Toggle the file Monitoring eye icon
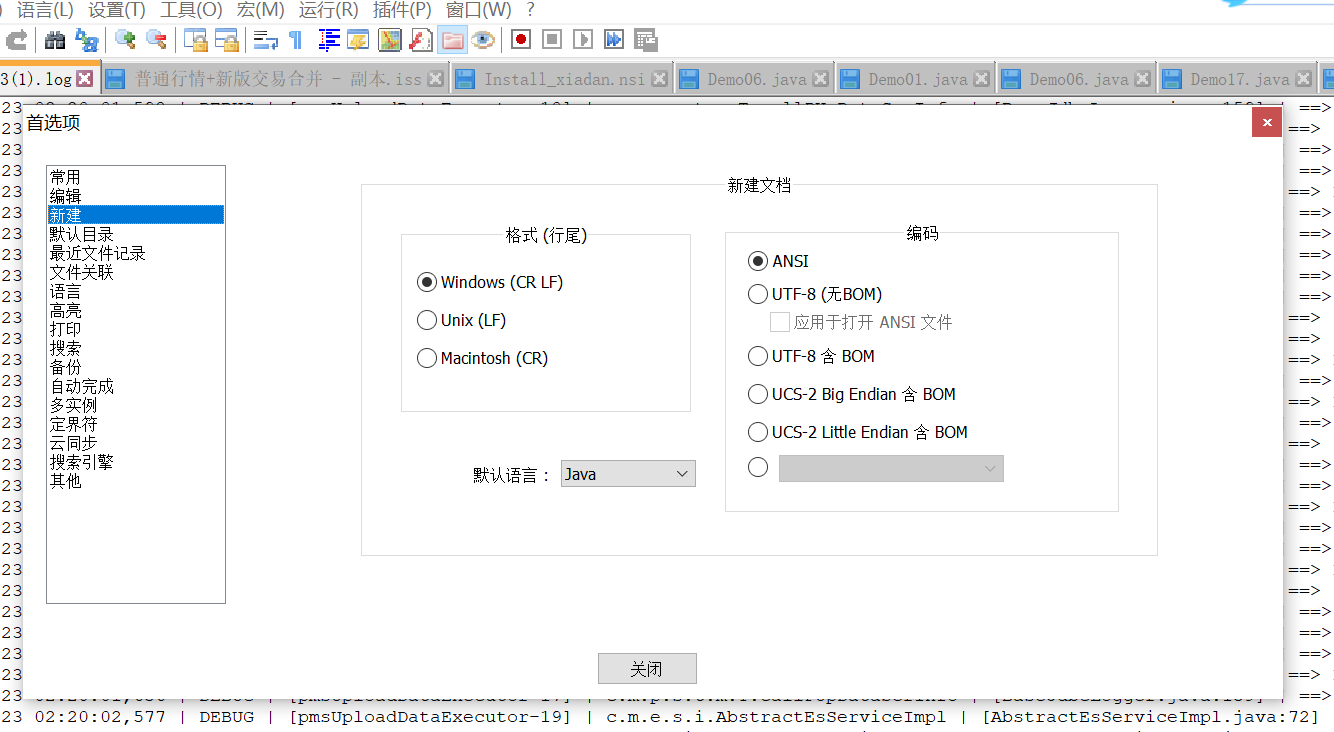The image size is (1334, 732). [483, 40]
